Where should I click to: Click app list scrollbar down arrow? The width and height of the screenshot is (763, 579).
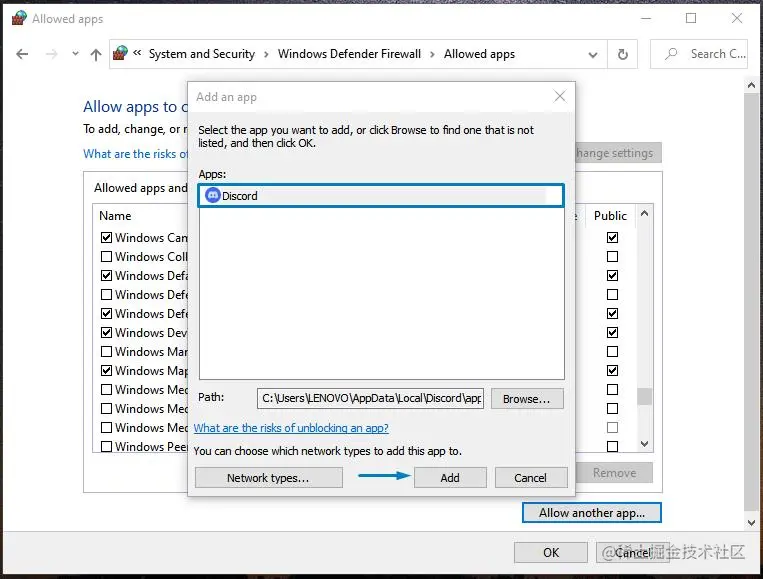(644, 444)
